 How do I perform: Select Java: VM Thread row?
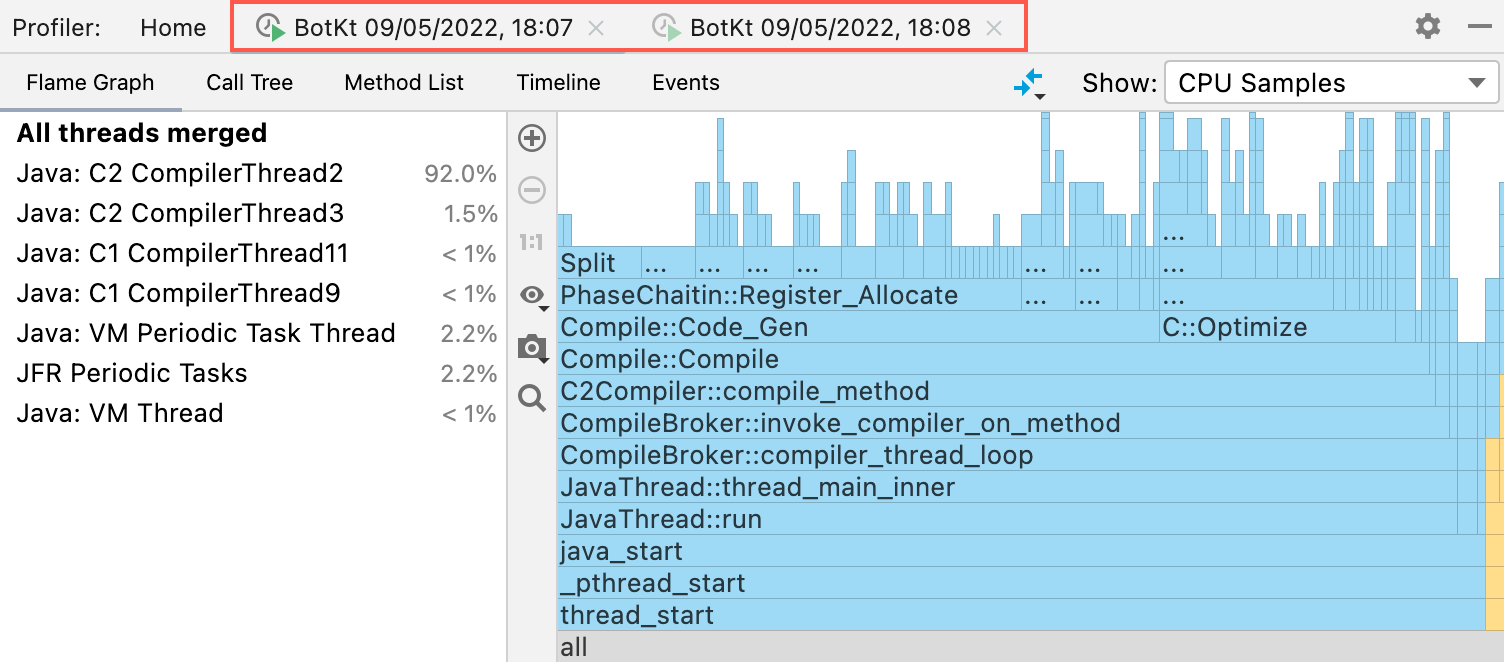click(x=253, y=413)
